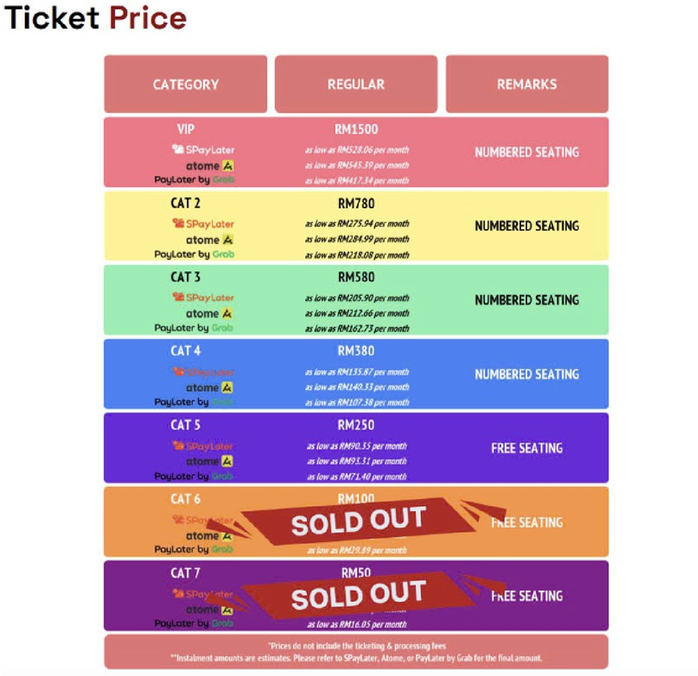The image size is (698, 676).
Task: Select the VIP RM1500 price
Action: coord(356,130)
